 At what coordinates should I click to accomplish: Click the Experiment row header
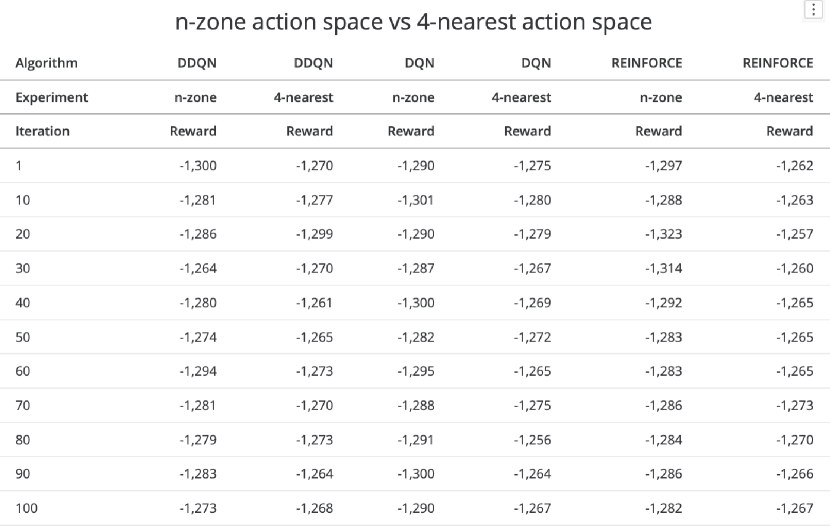(x=51, y=97)
